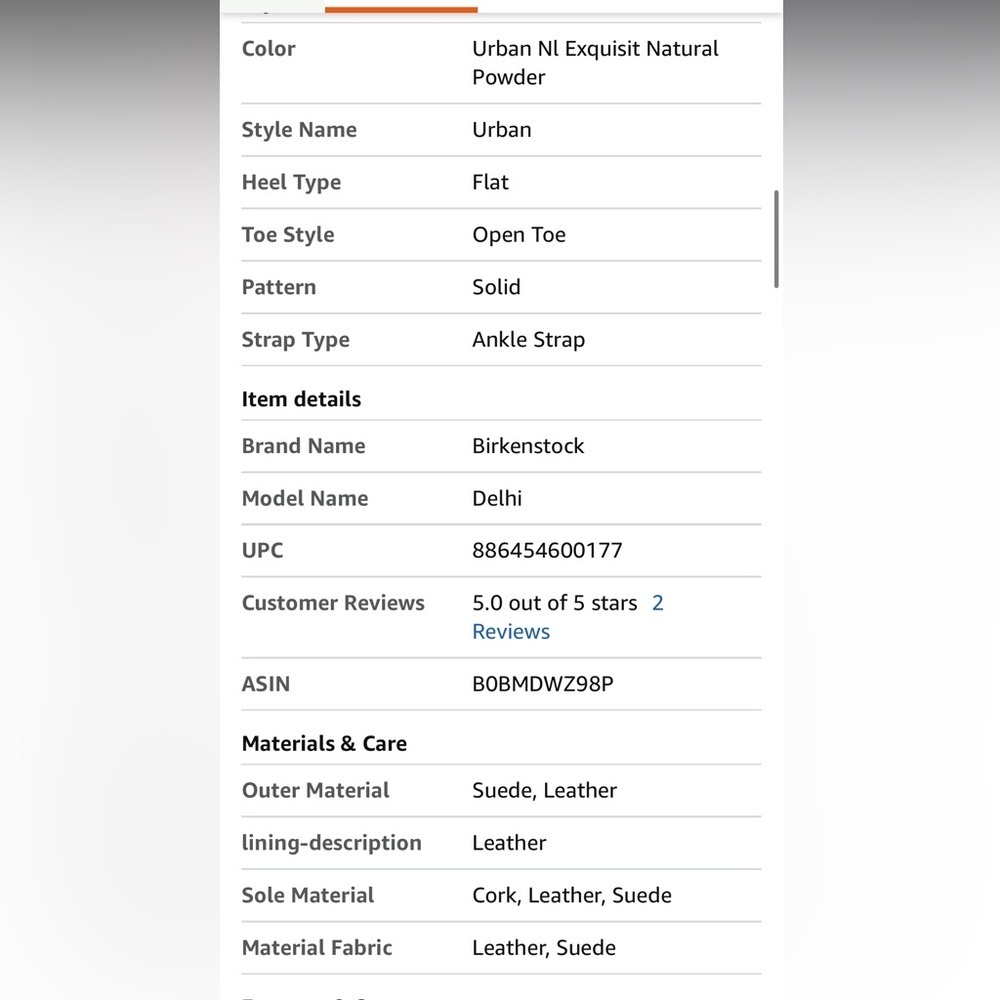Click the Materials & Care heading
1000x1000 pixels.
point(324,744)
